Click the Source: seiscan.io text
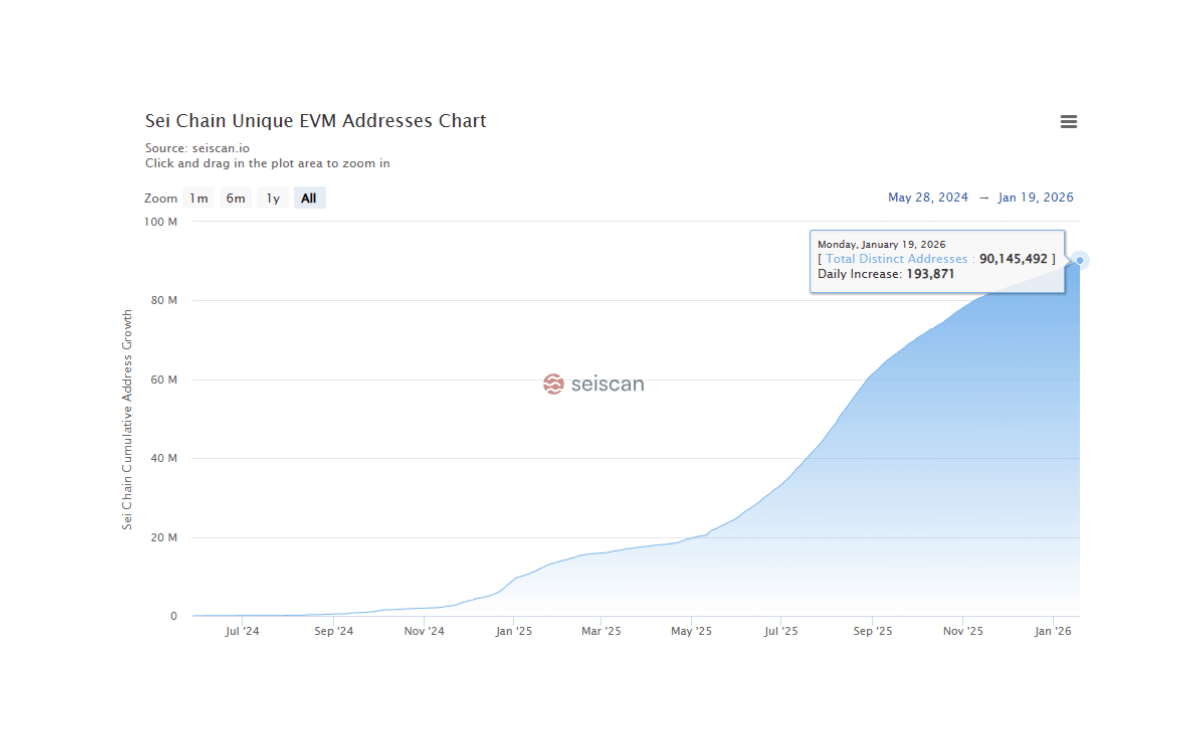This screenshot has height=753, width=1200. (196, 147)
